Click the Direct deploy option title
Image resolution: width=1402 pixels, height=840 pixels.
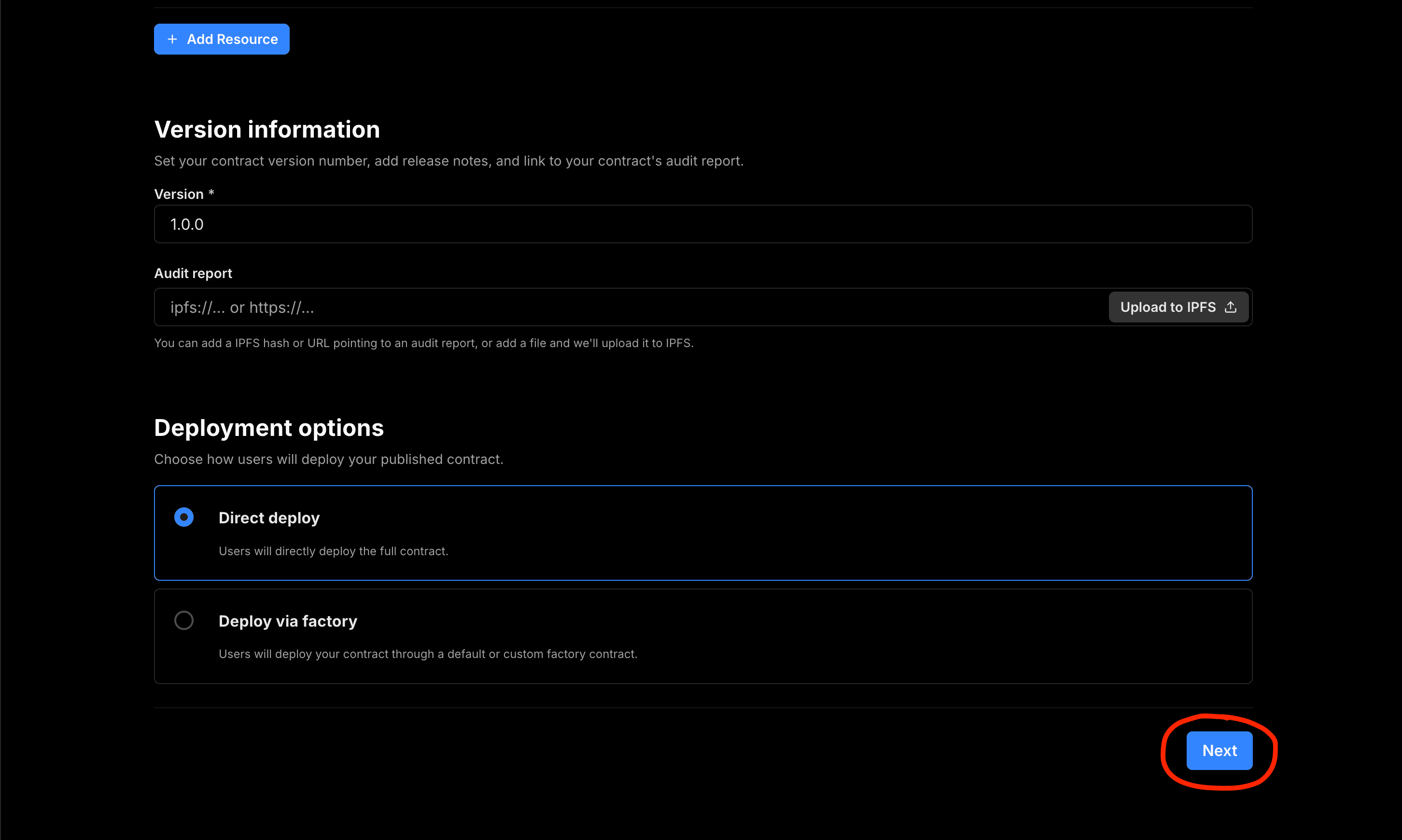tap(269, 518)
